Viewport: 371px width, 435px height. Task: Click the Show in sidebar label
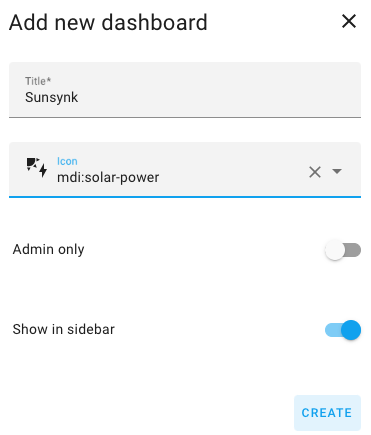(x=64, y=329)
